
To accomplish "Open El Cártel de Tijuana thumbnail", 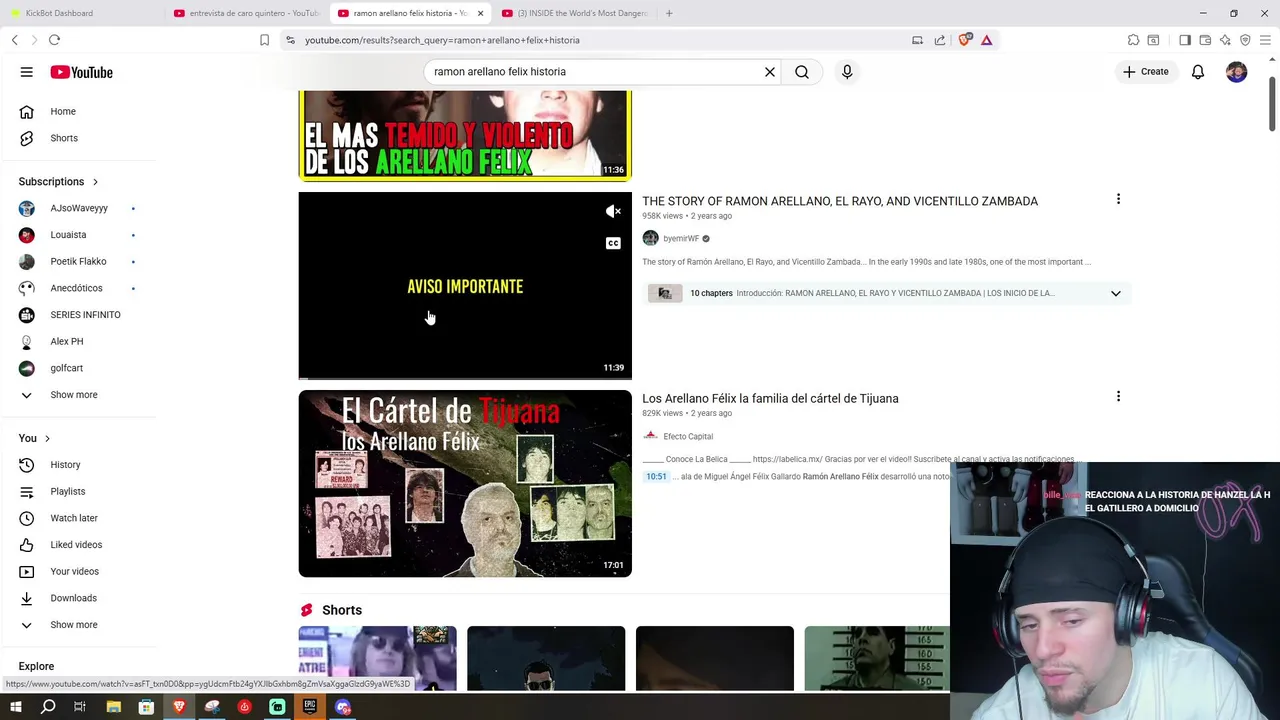I will tap(465, 484).
